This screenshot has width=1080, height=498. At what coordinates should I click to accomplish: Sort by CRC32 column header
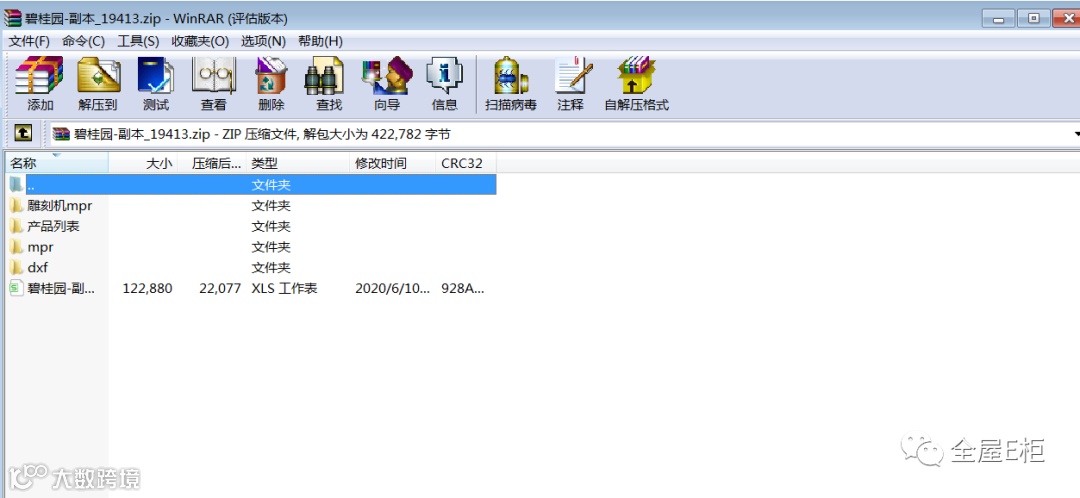click(466, 163)
